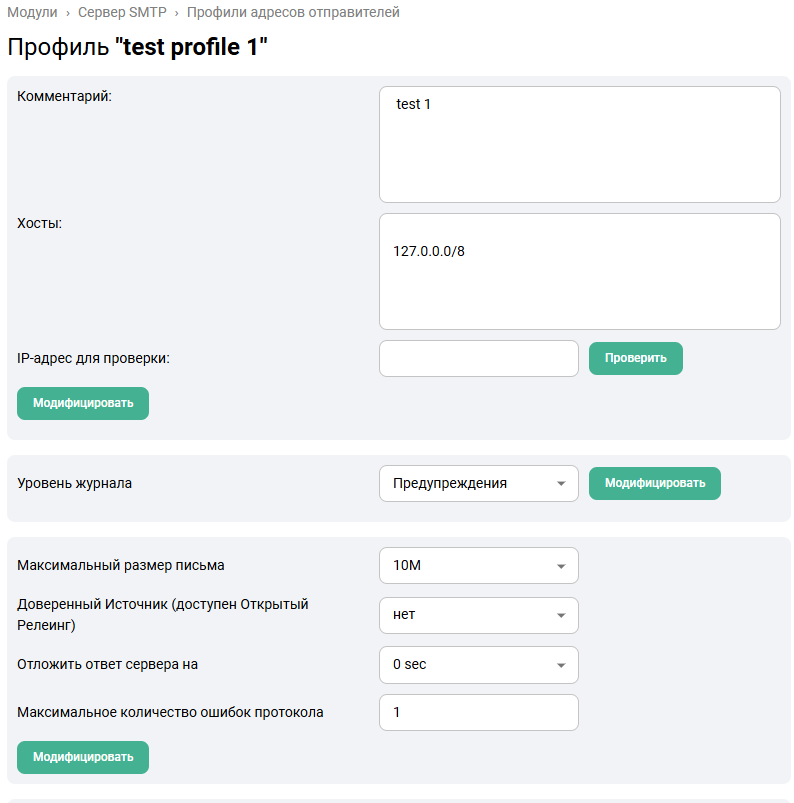
Task: Click Модифицировать beside the Предупреждения dropdown
Action: [x=654, y=483]
